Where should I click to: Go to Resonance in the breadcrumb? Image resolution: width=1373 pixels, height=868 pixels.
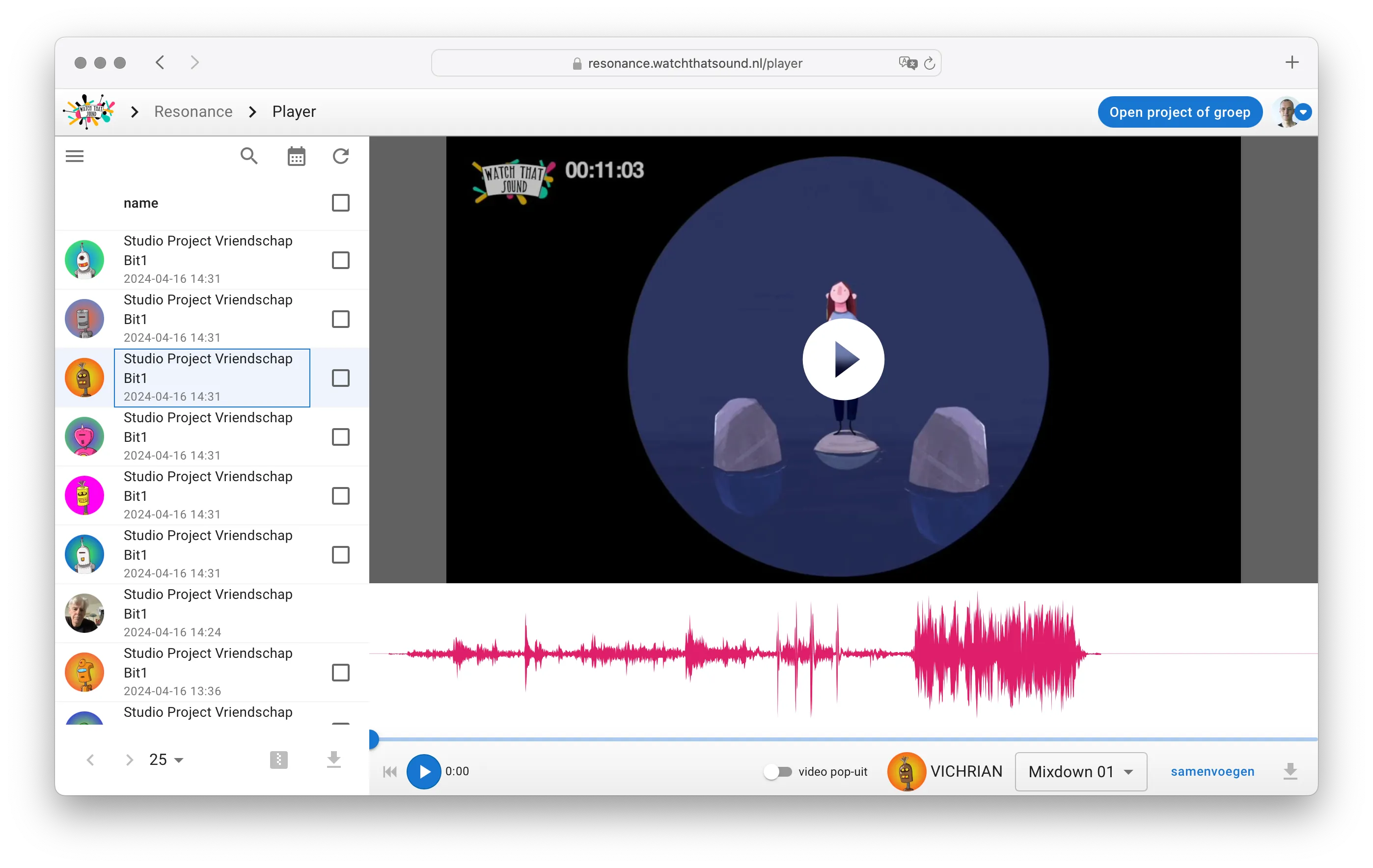193,112
